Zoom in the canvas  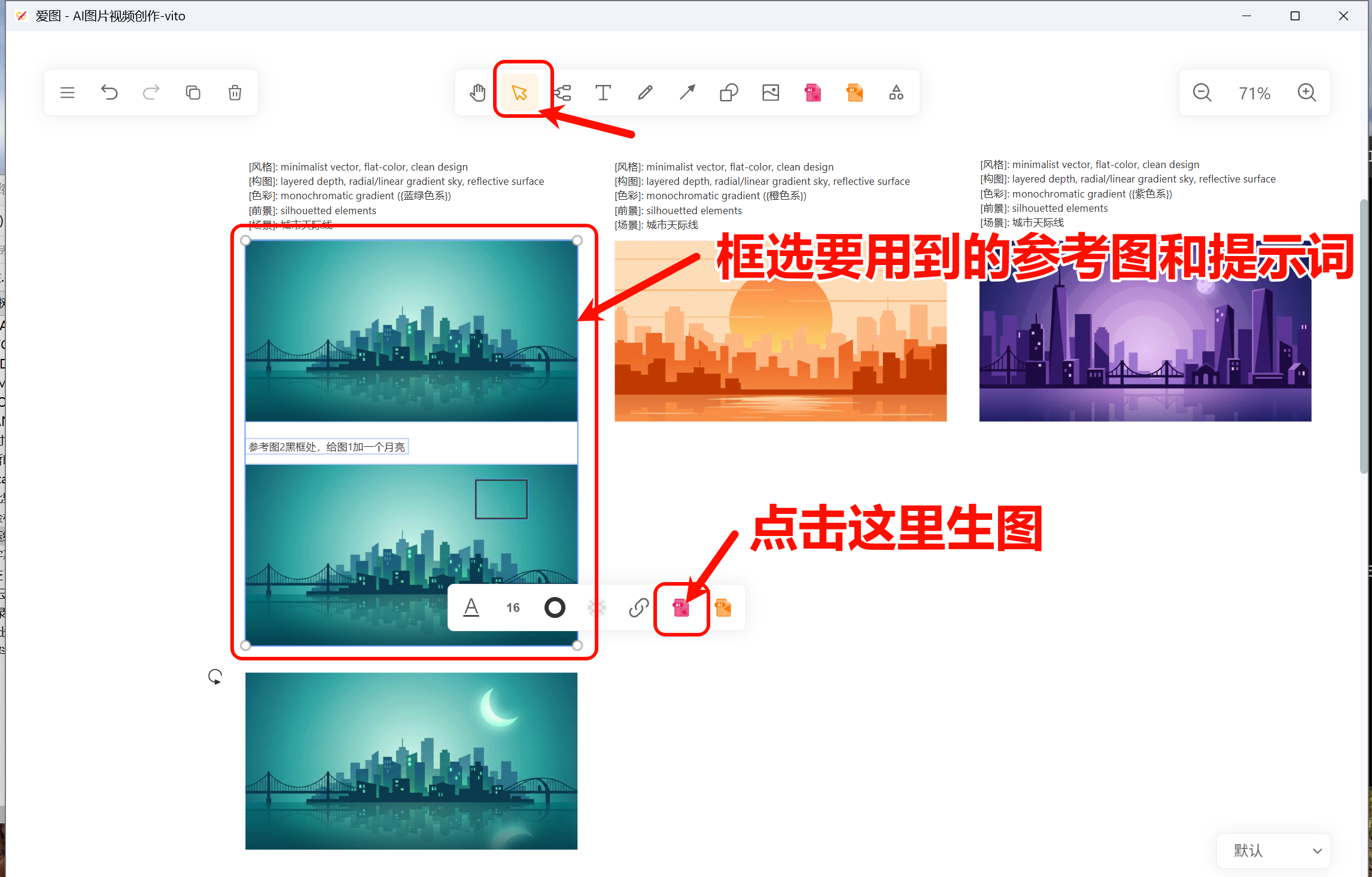coord(1307,93)
